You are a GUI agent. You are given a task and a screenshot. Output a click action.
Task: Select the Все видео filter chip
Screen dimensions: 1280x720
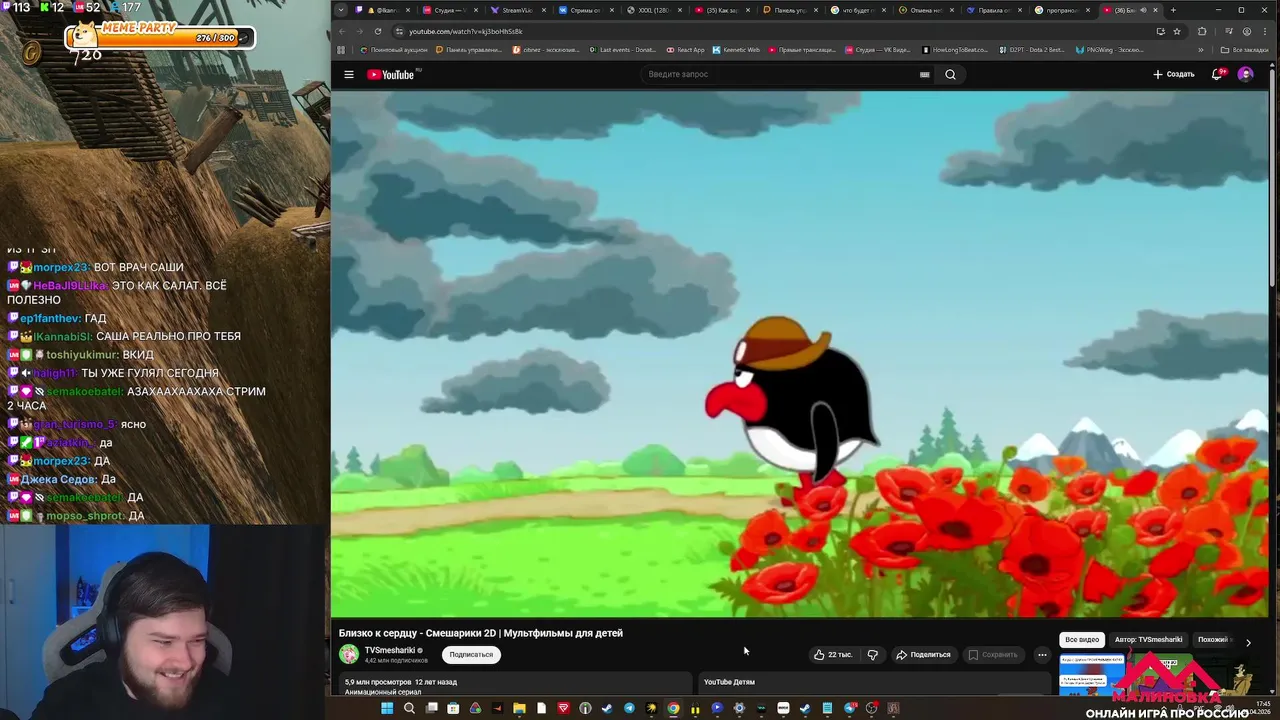[1082, 640]
